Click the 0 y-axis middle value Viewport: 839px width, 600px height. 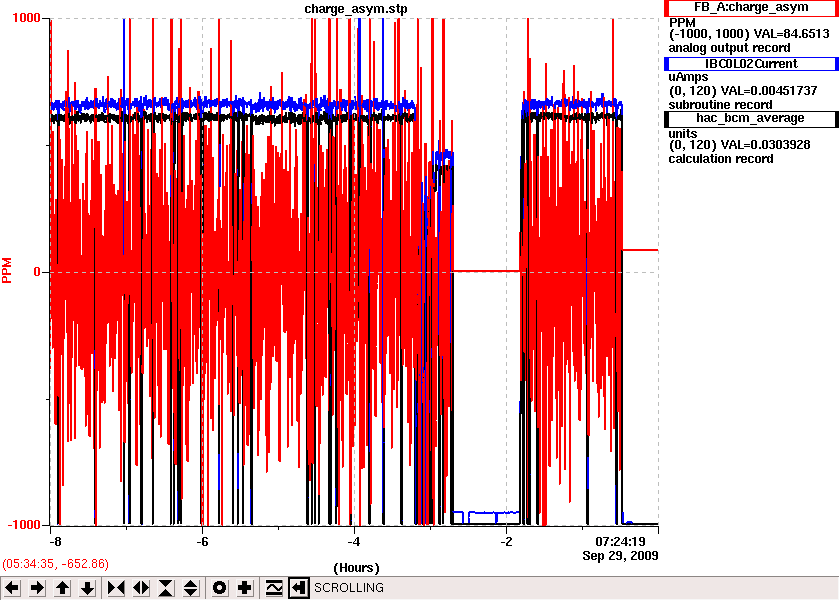pyautogui.click(x=37, y=272)
